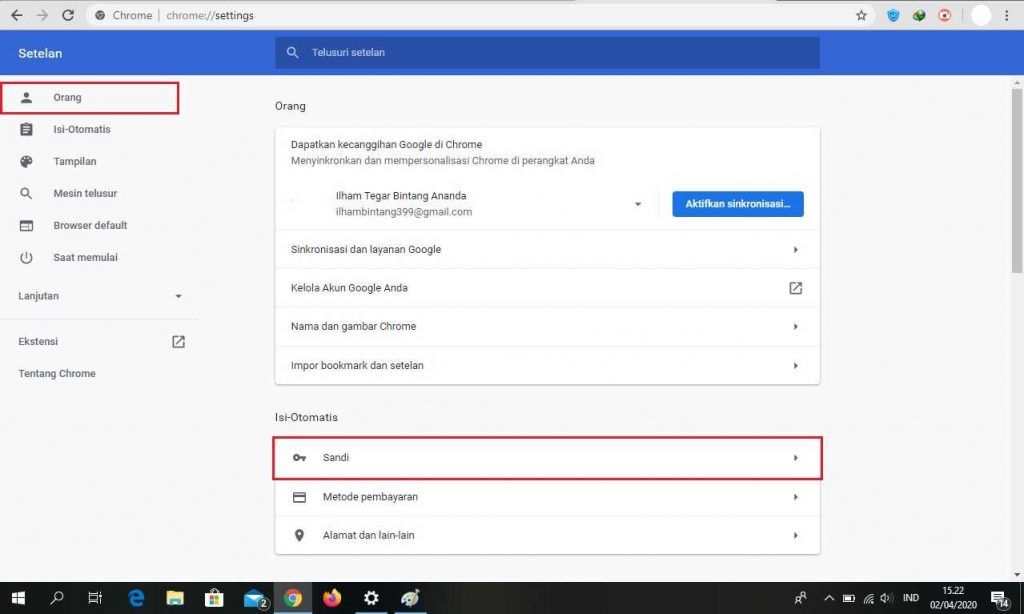Open the Chrome three-dot menu
Screen dimensions: 1024x614
pos(1006,15)
